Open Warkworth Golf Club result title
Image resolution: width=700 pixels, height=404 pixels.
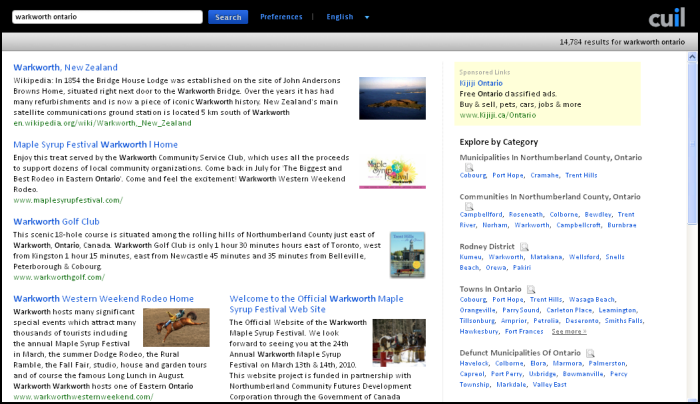(56, 222)
